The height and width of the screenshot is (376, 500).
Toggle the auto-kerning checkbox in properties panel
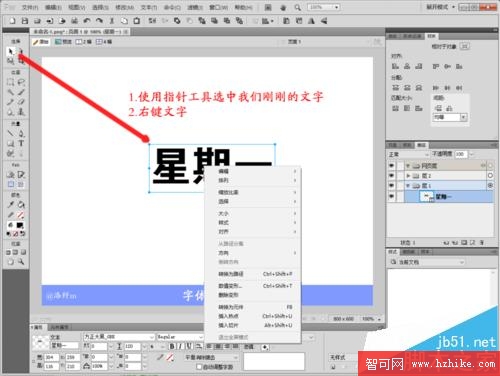click(199, 367)
